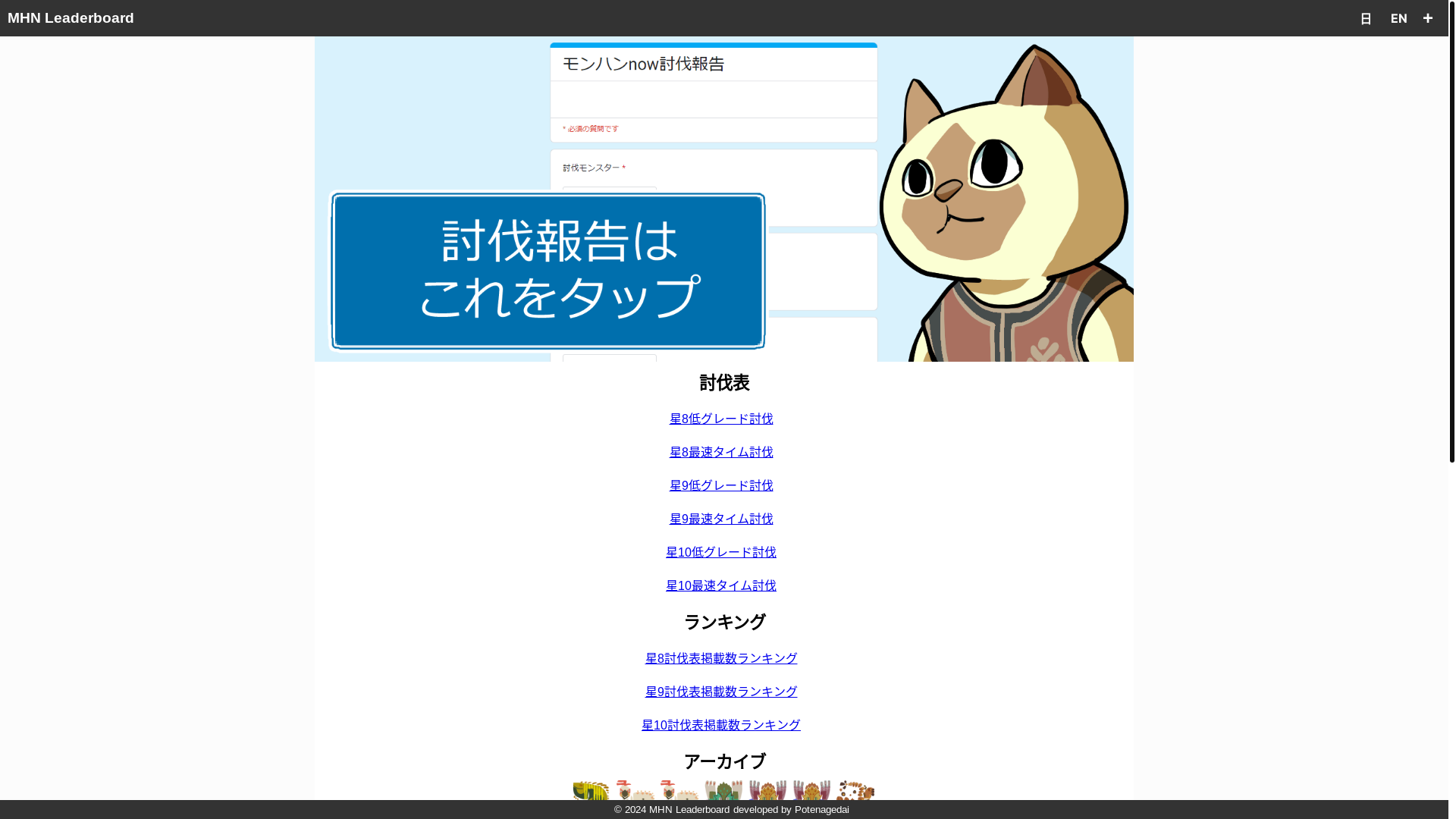1456x819 pixels.
Task: Click the Palico cat illustration
Action: [1006, 203]
